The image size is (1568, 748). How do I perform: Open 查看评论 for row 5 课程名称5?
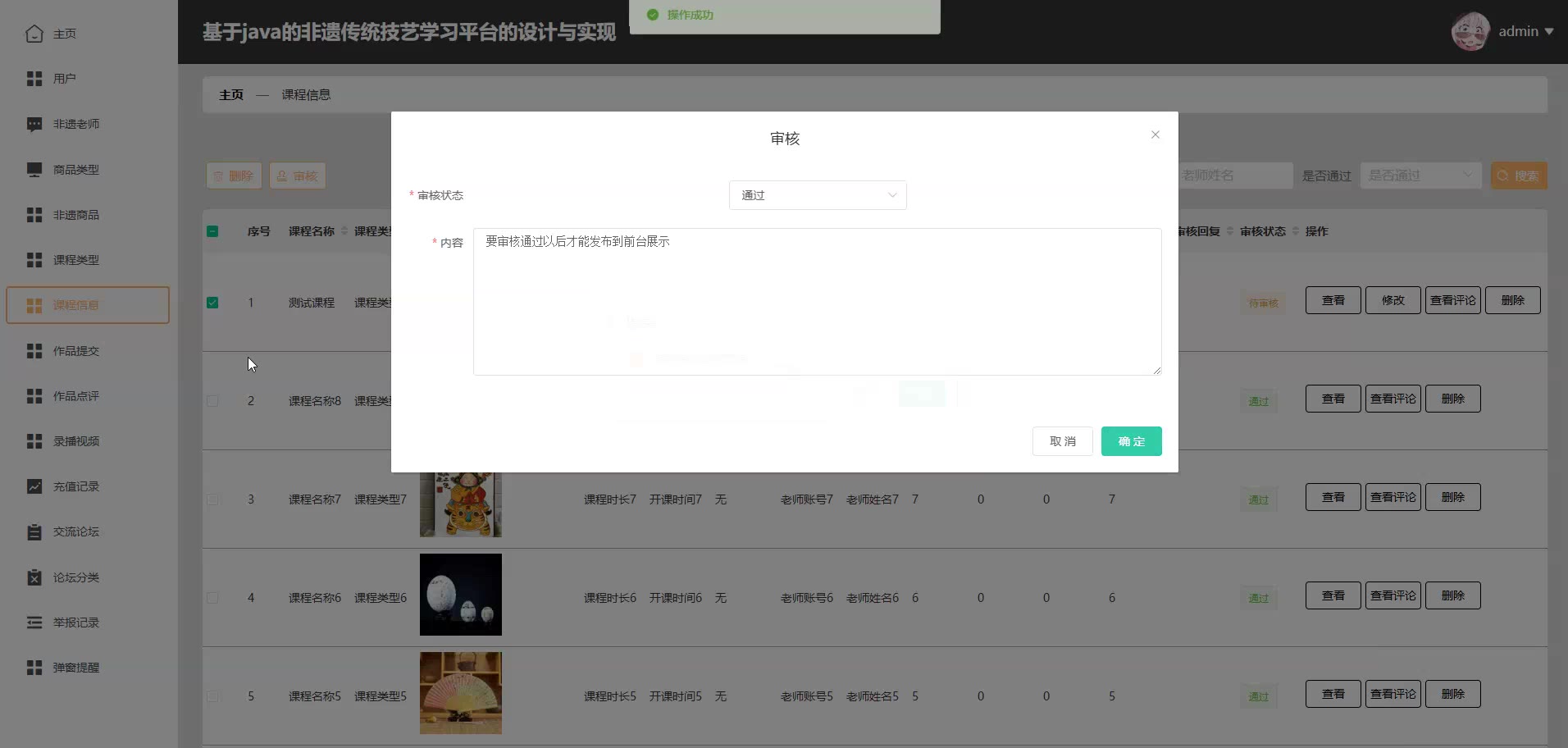pos(1393,694)
